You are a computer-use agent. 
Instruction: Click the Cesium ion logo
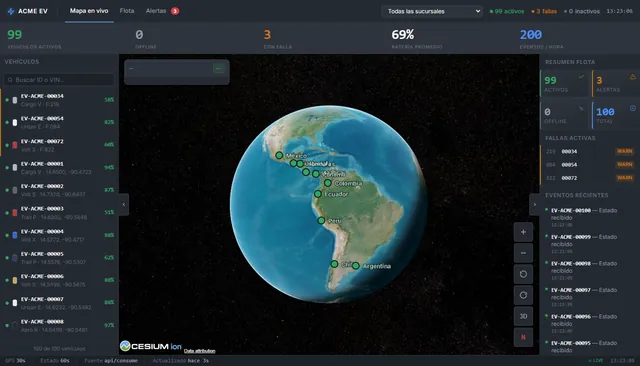(151, 346)
